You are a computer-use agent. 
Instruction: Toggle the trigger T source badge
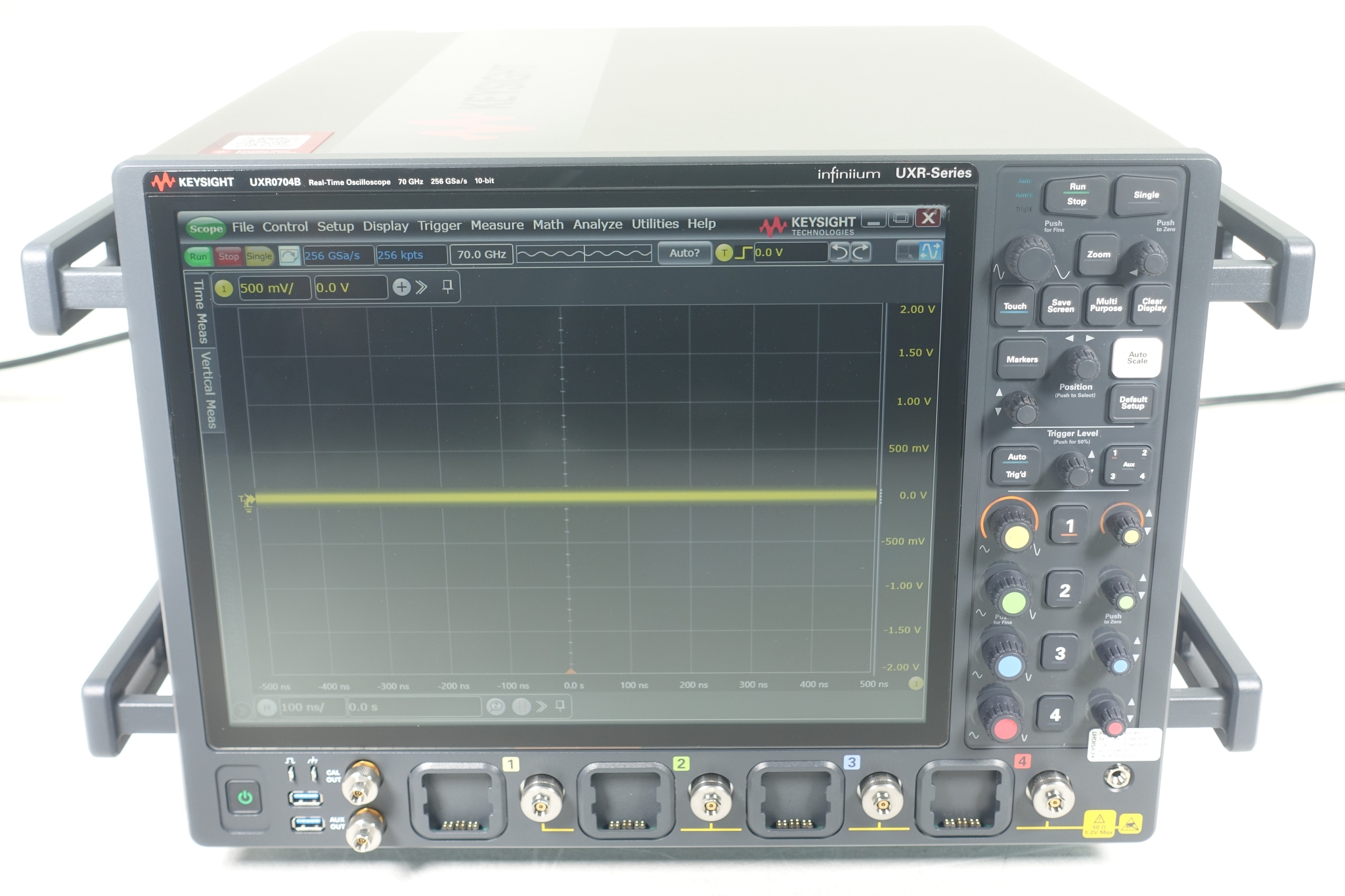point(724,253)
